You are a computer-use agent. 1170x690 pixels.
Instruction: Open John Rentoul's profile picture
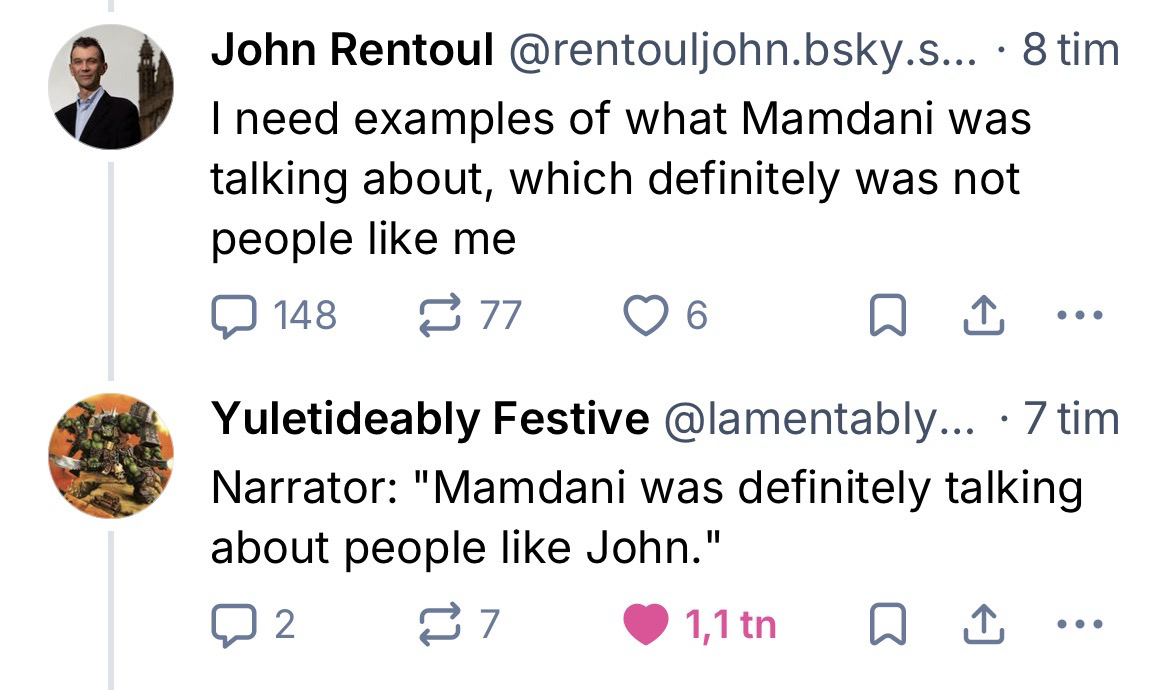110,87
